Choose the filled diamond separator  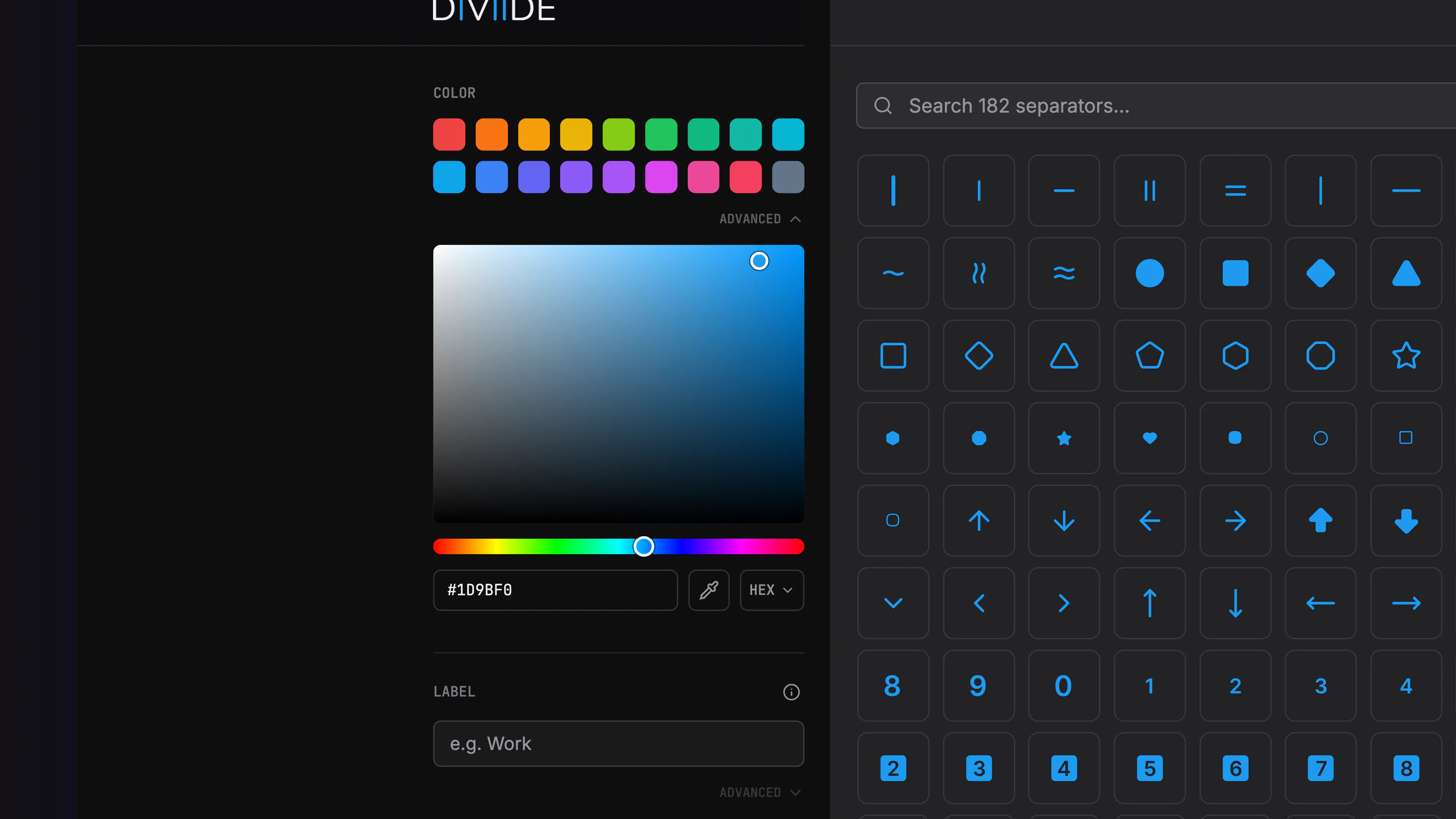(1320, 273)
